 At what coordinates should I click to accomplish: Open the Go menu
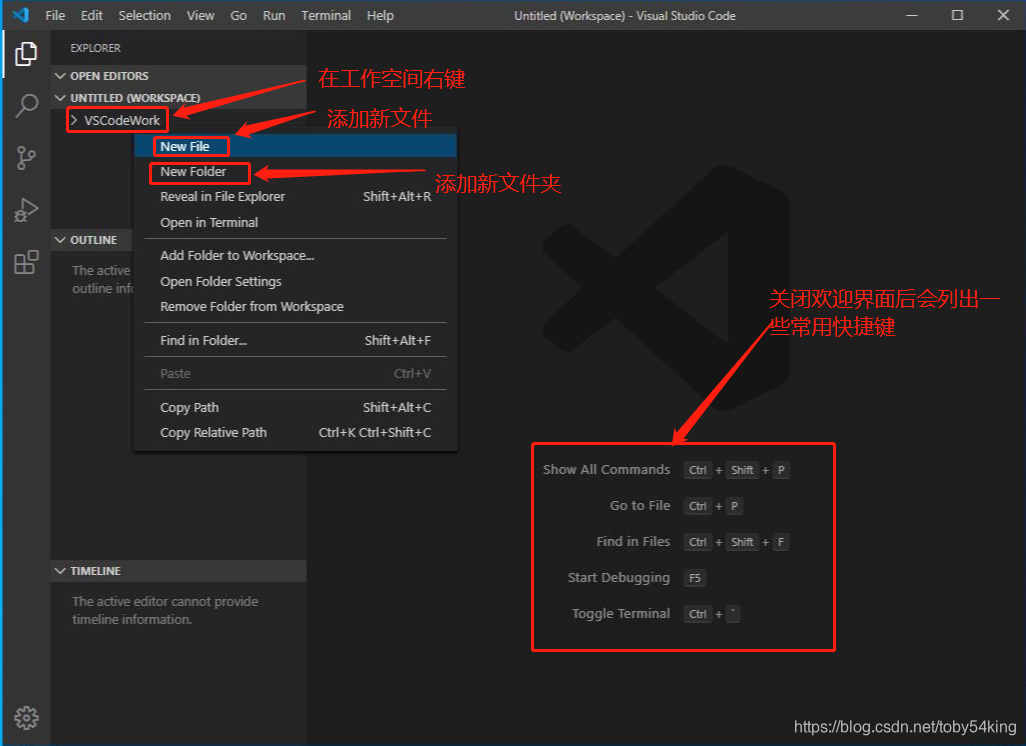coord(238,15)
